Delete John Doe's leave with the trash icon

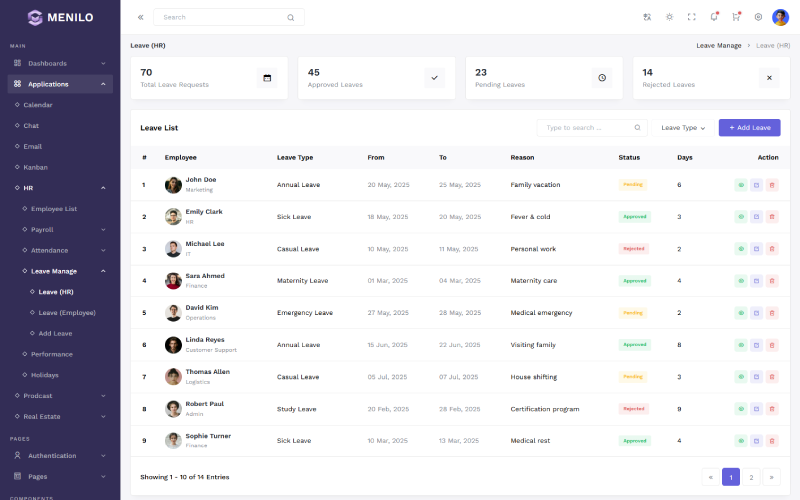(772, 185)
